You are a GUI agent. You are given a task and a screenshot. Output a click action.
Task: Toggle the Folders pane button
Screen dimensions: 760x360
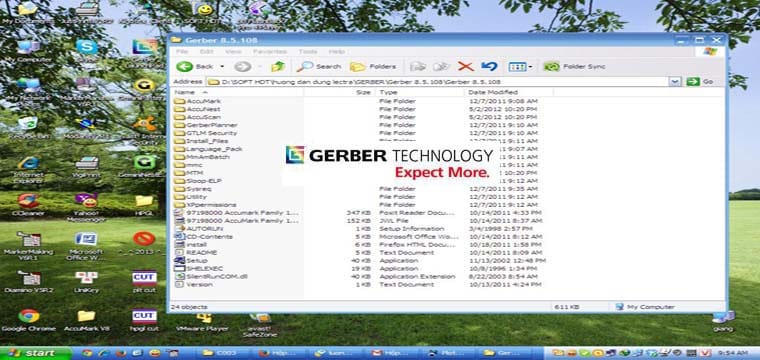pos(373,66)
